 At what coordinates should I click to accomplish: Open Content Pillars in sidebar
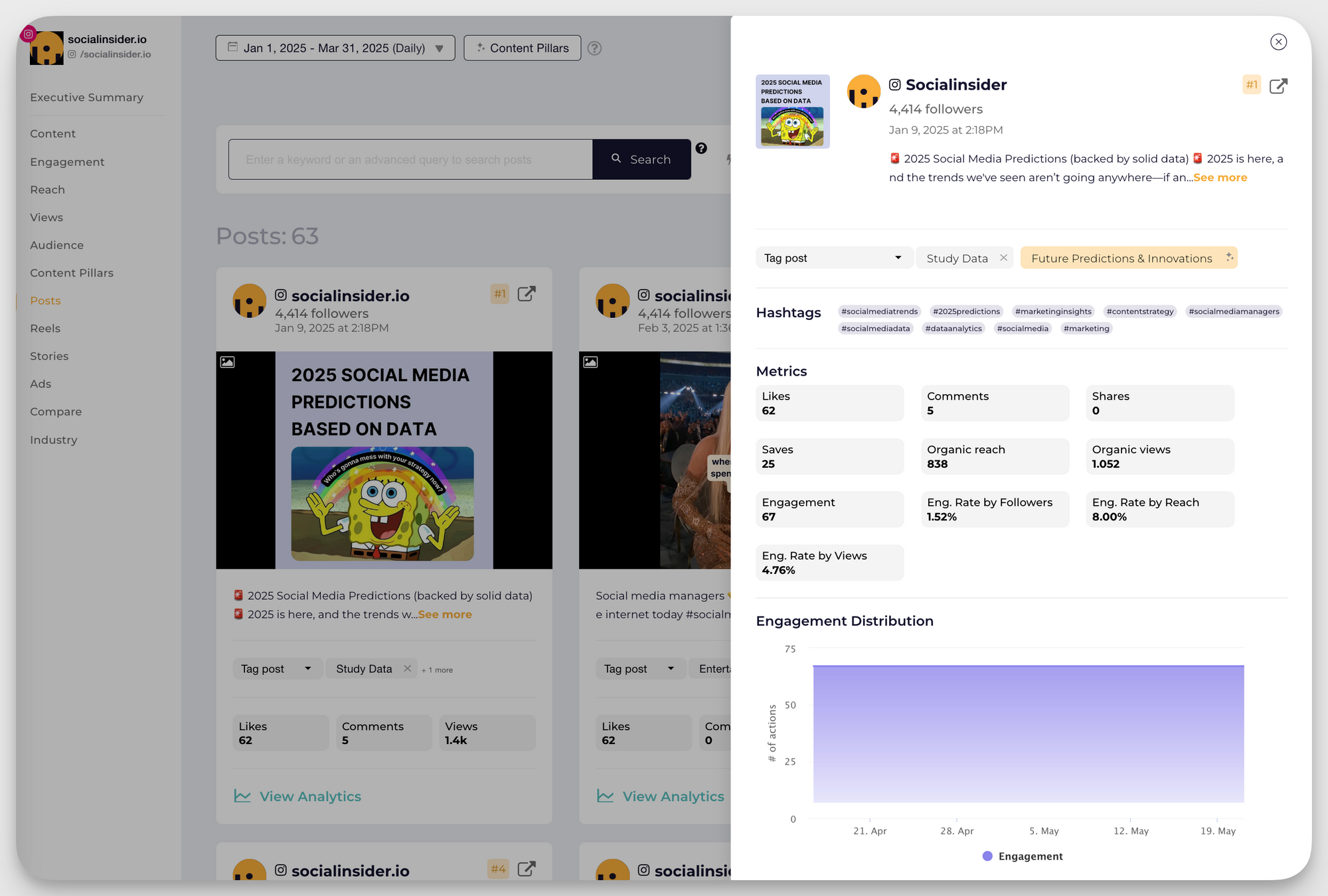72,273
